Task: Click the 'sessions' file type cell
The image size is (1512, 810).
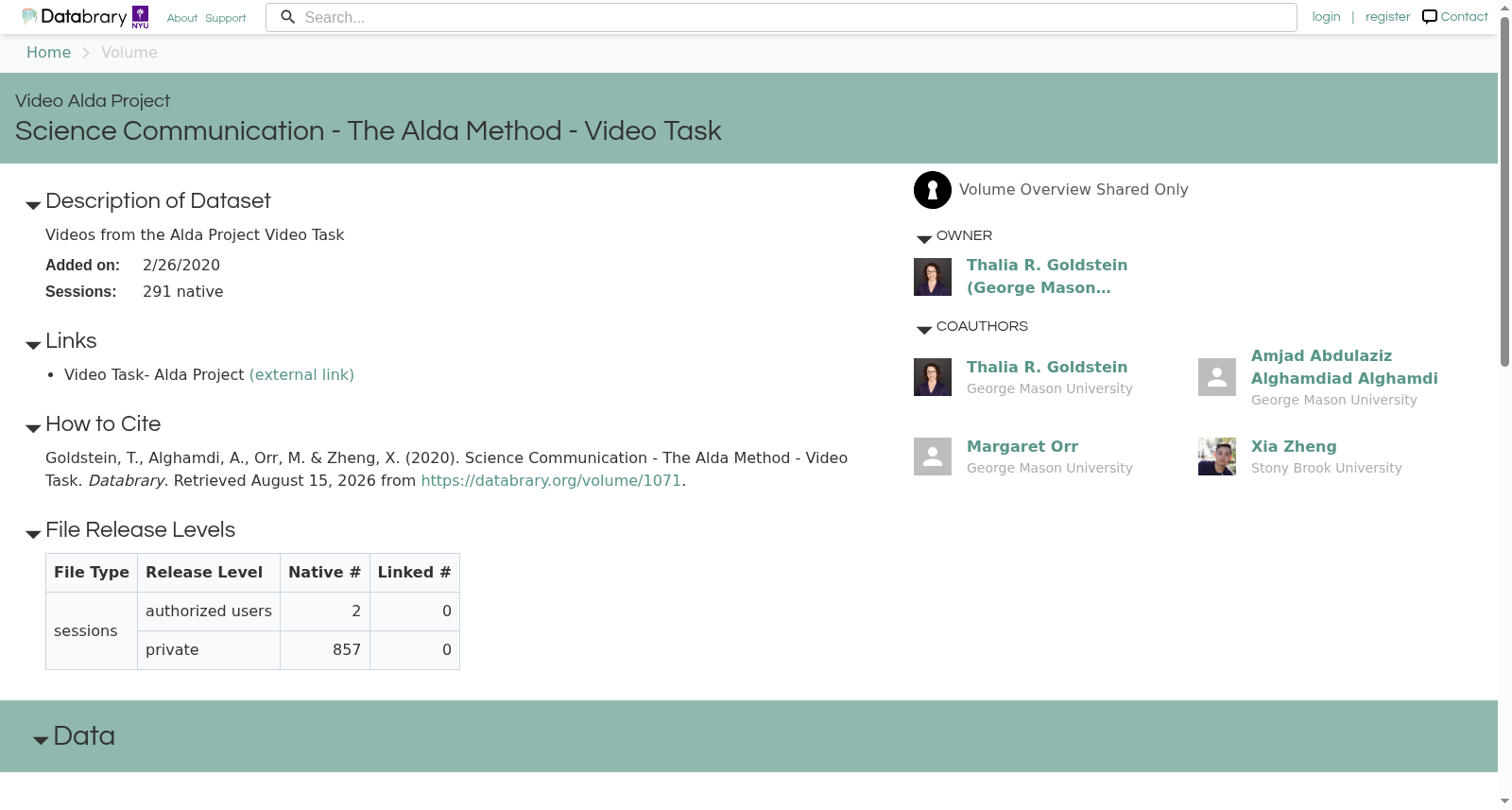Action: click(92, 631)
